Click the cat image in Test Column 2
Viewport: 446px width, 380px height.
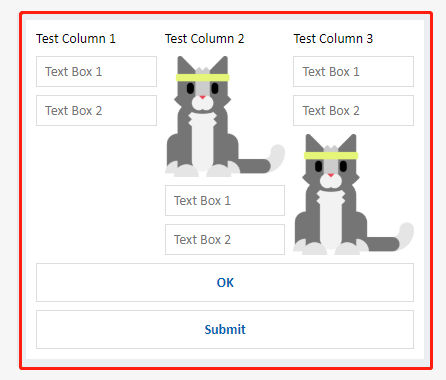pyautogui.click(x=225, y=116)
